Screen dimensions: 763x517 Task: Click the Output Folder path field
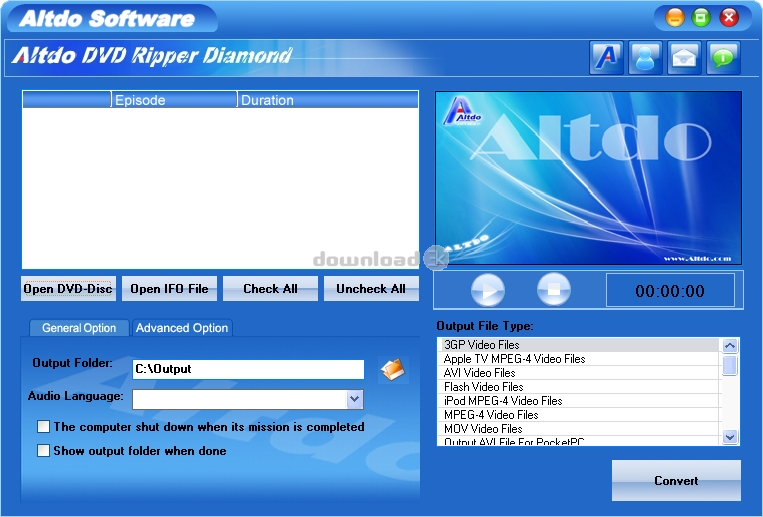pyautogui.click(x=248, y=369)
